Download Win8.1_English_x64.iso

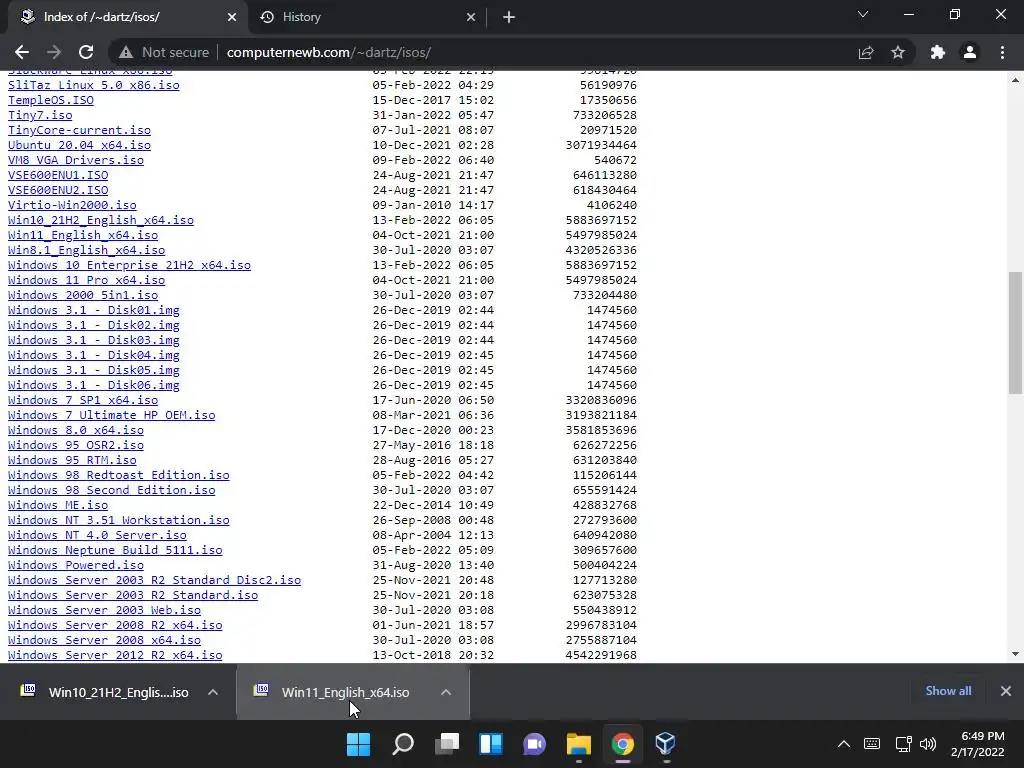[x=86, y=250]
